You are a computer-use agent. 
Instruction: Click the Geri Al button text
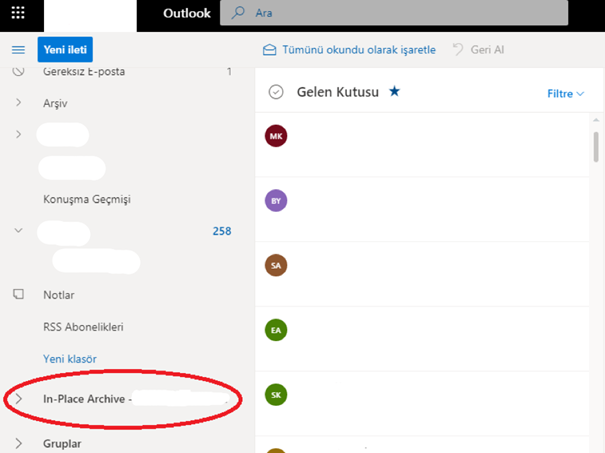487,50
